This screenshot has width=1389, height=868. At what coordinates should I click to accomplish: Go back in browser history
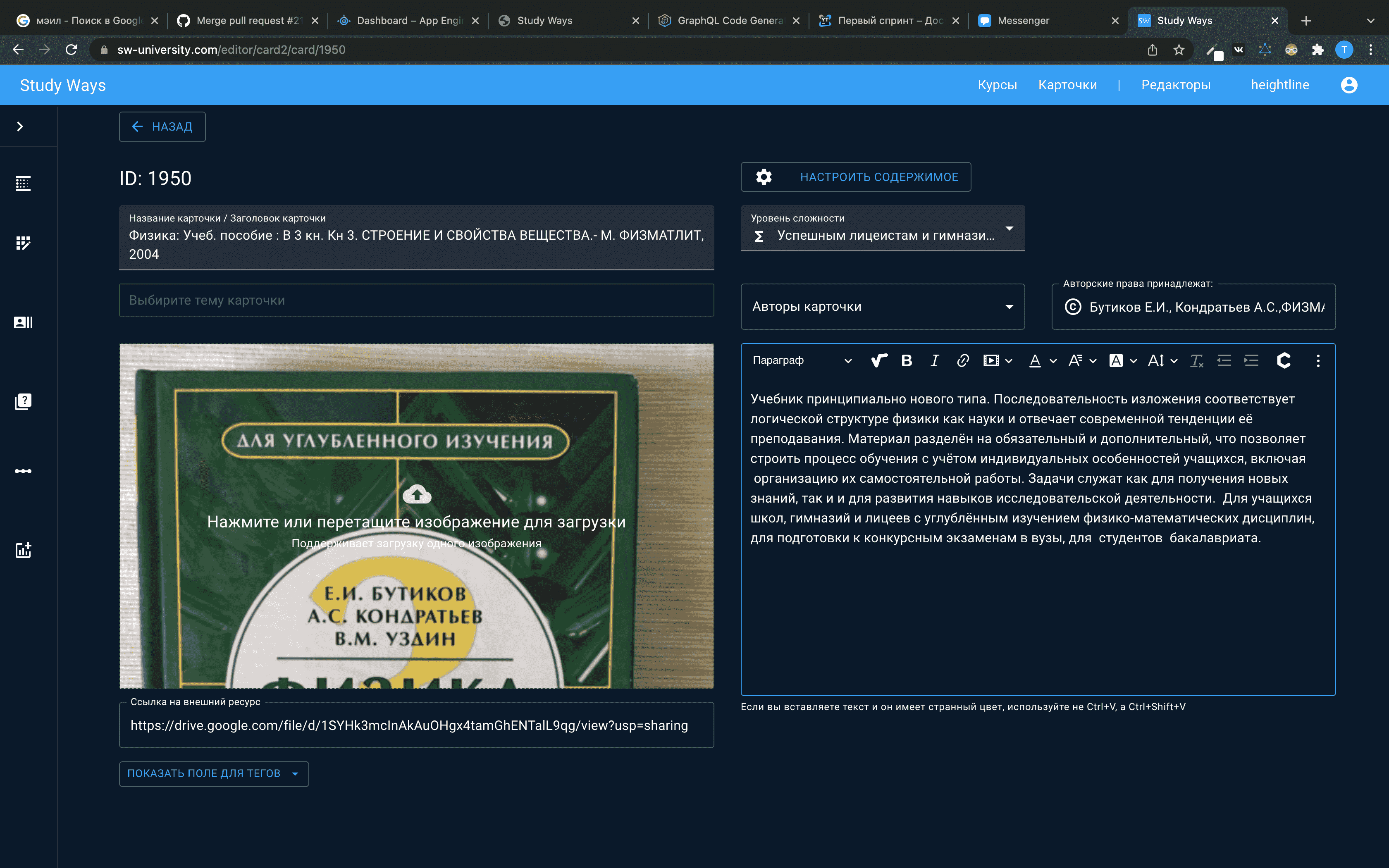(x=18, y=50)
